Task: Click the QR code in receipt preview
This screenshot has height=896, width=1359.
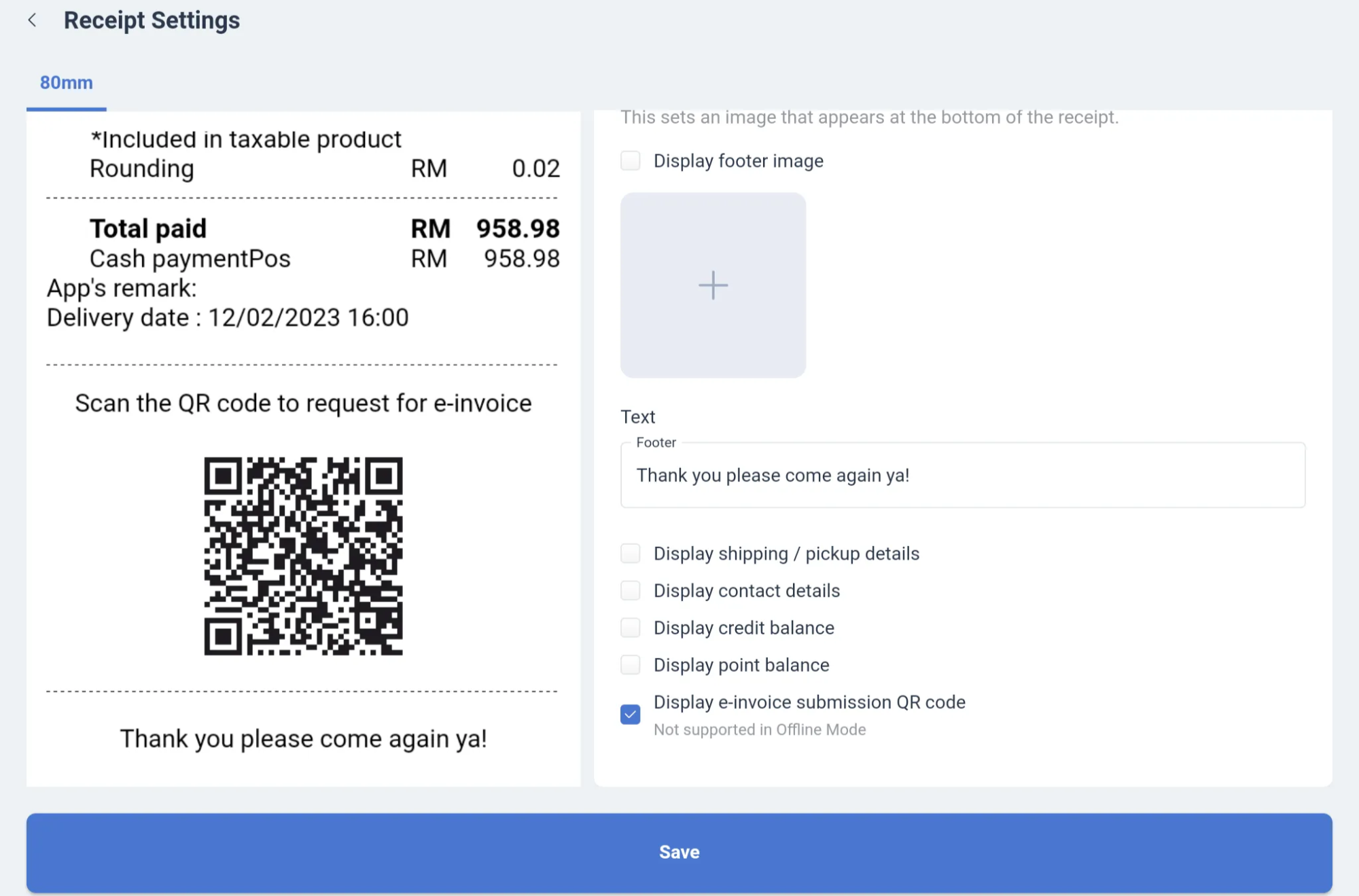Action: click(303, 556)
